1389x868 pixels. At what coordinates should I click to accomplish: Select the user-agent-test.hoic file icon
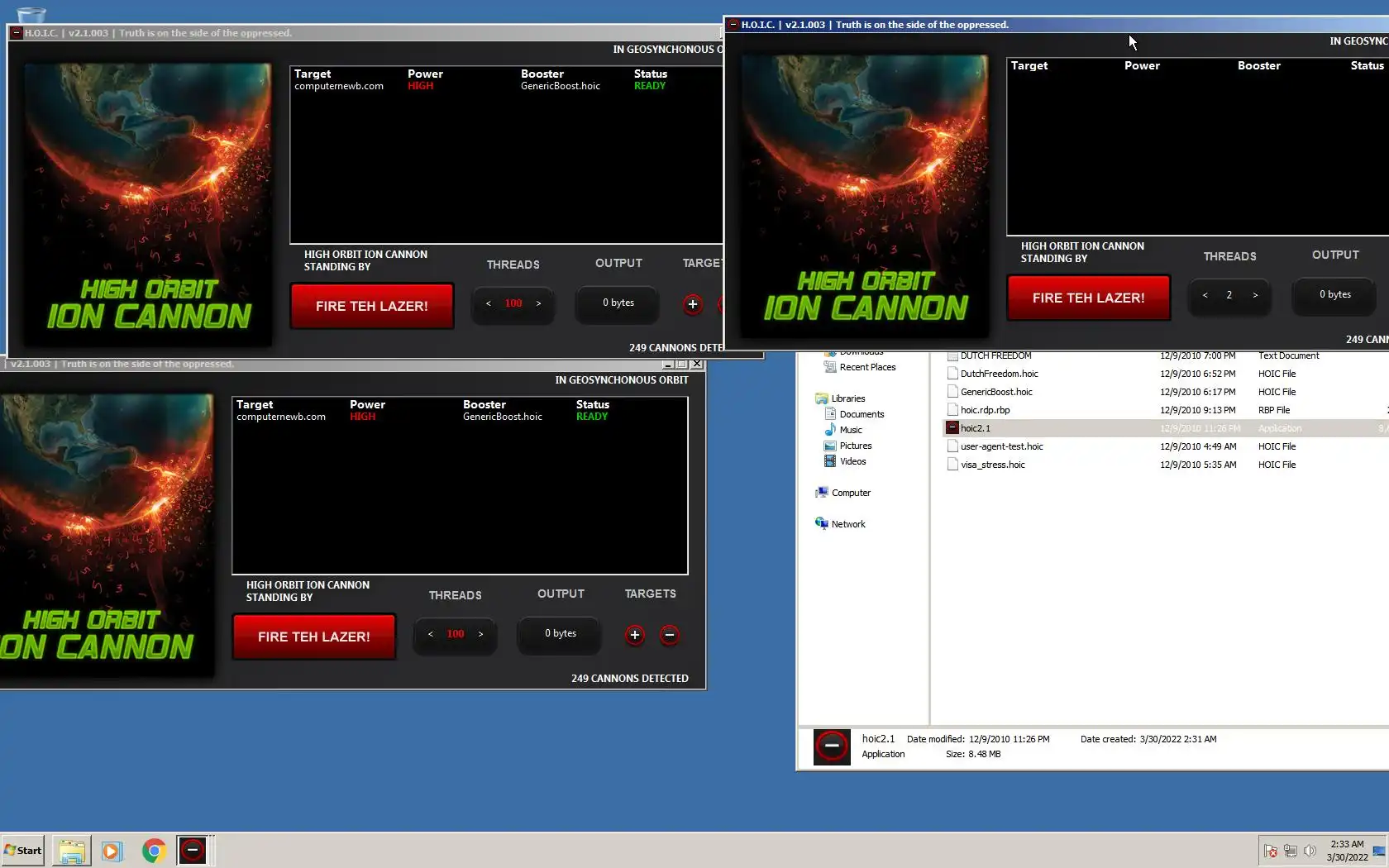tap(952, 446)
